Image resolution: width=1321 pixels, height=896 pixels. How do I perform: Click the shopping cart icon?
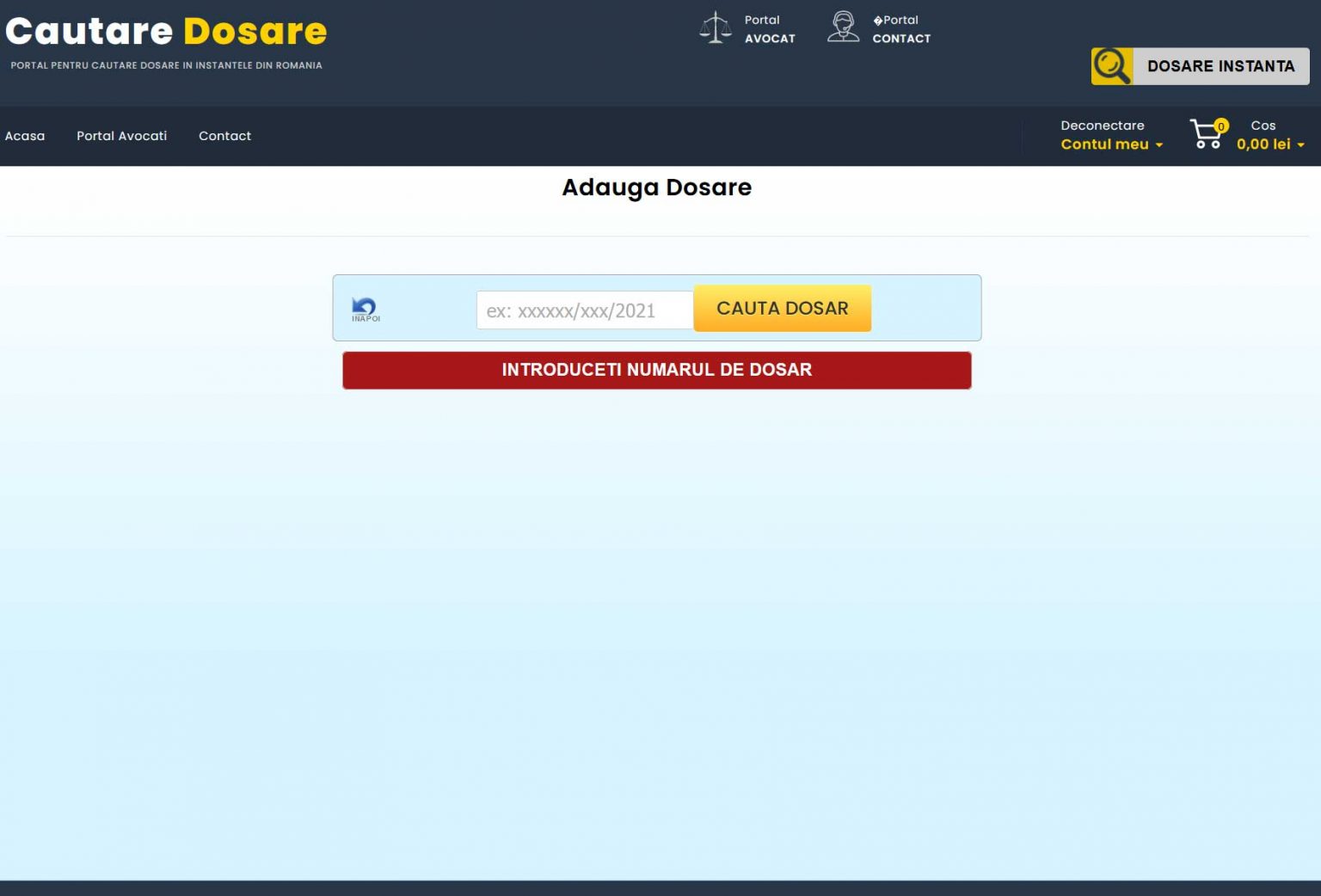click(1207, 134)
